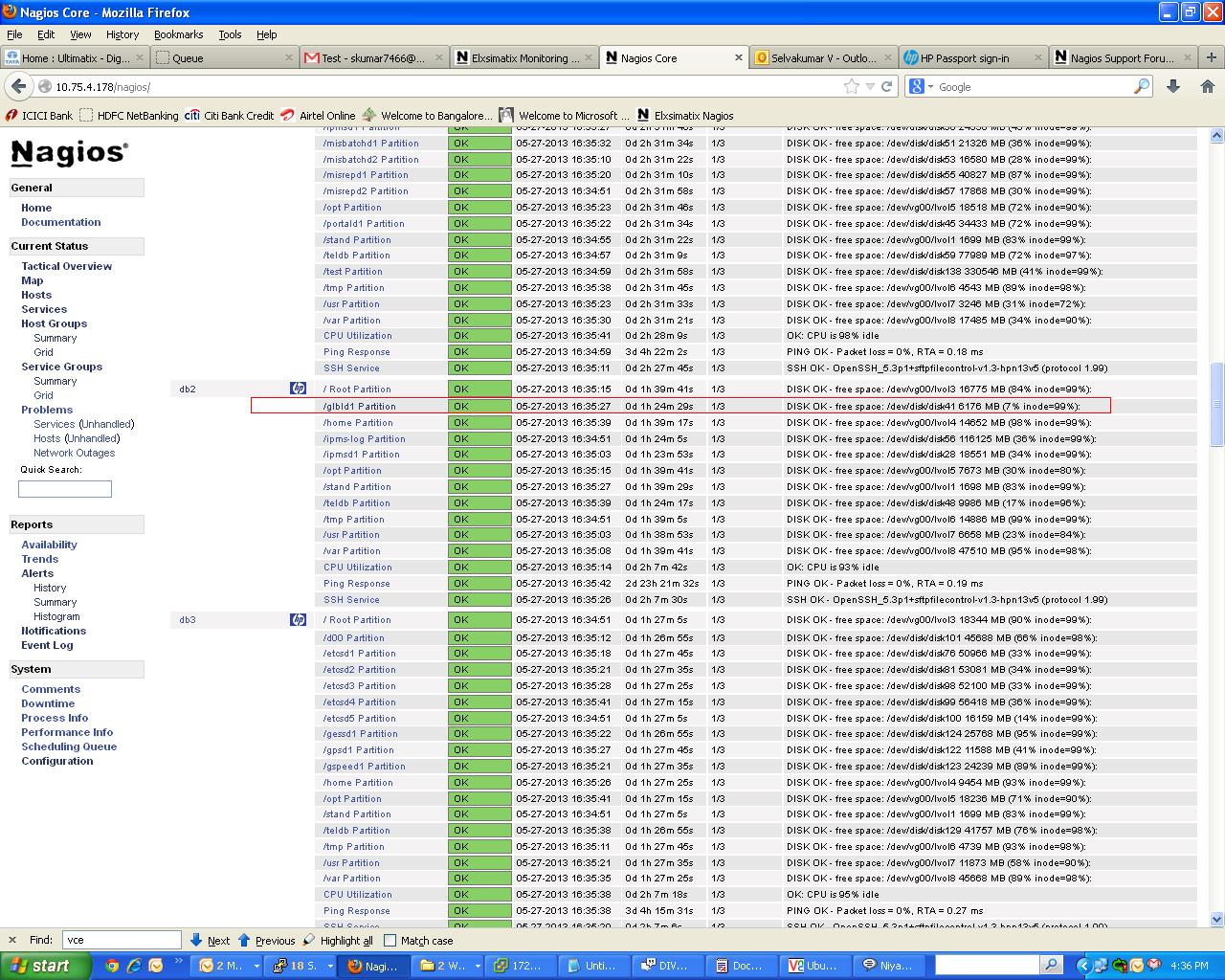The height and width of the screenshot is (980, 1225).
Task: Enable the Match case checkbox
Action: tap(390, 941)
